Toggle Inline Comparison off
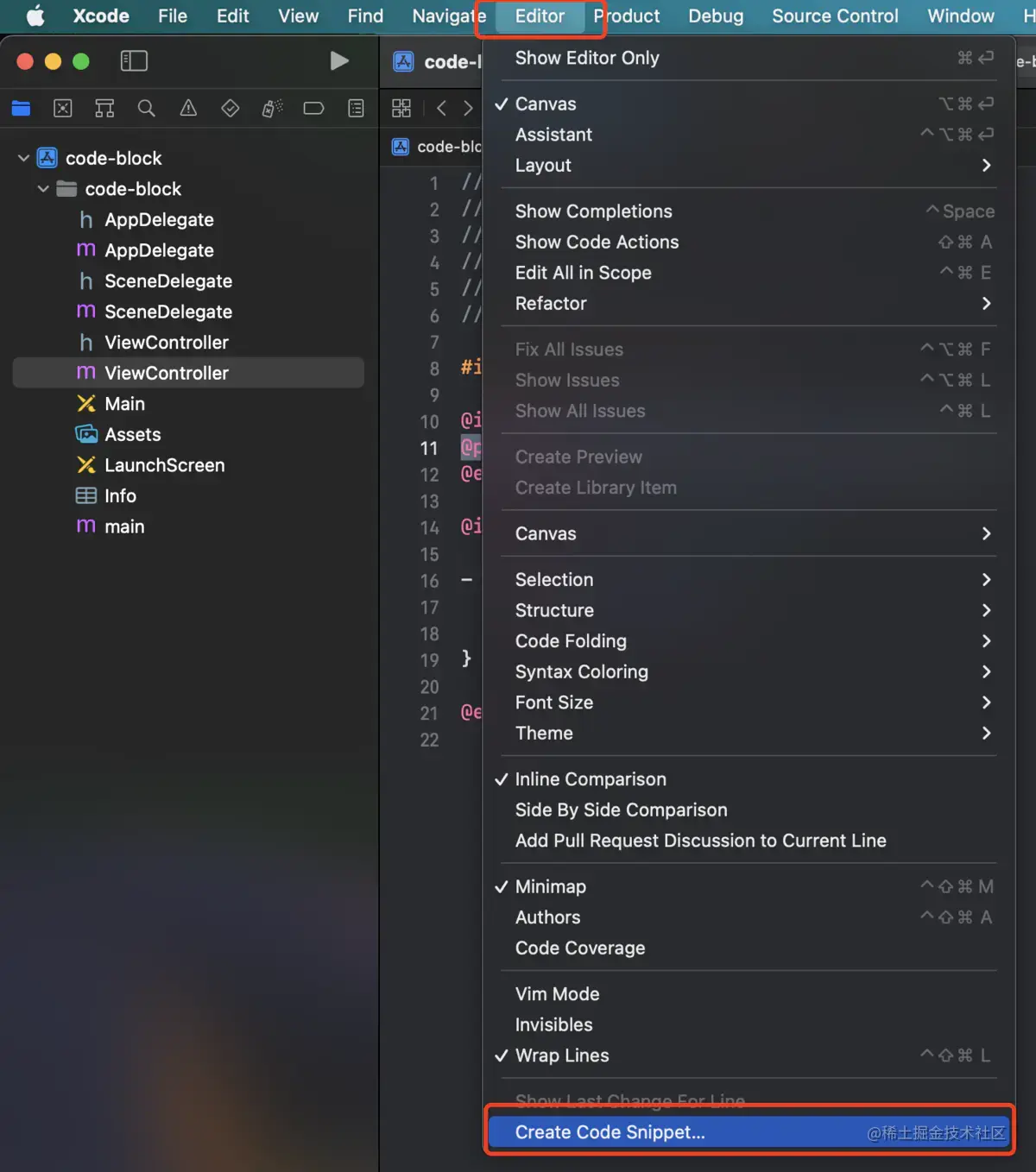The width and height of the screenshot is (1036, 1172). pyautogui.click(x=749, y=779)
